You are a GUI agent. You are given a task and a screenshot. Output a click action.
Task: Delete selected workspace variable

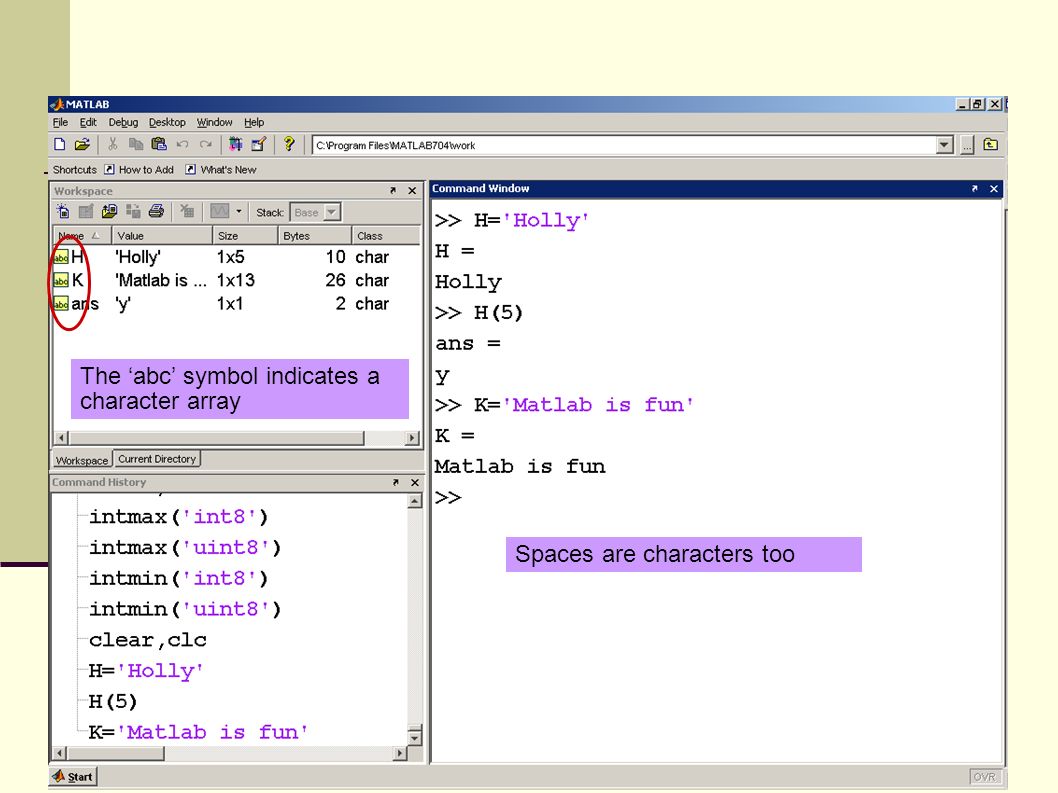pos(187,212)
